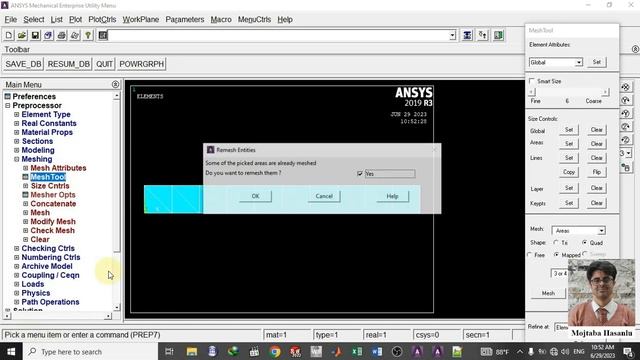
Task: Open the Select menu
Action: [34, 20]
